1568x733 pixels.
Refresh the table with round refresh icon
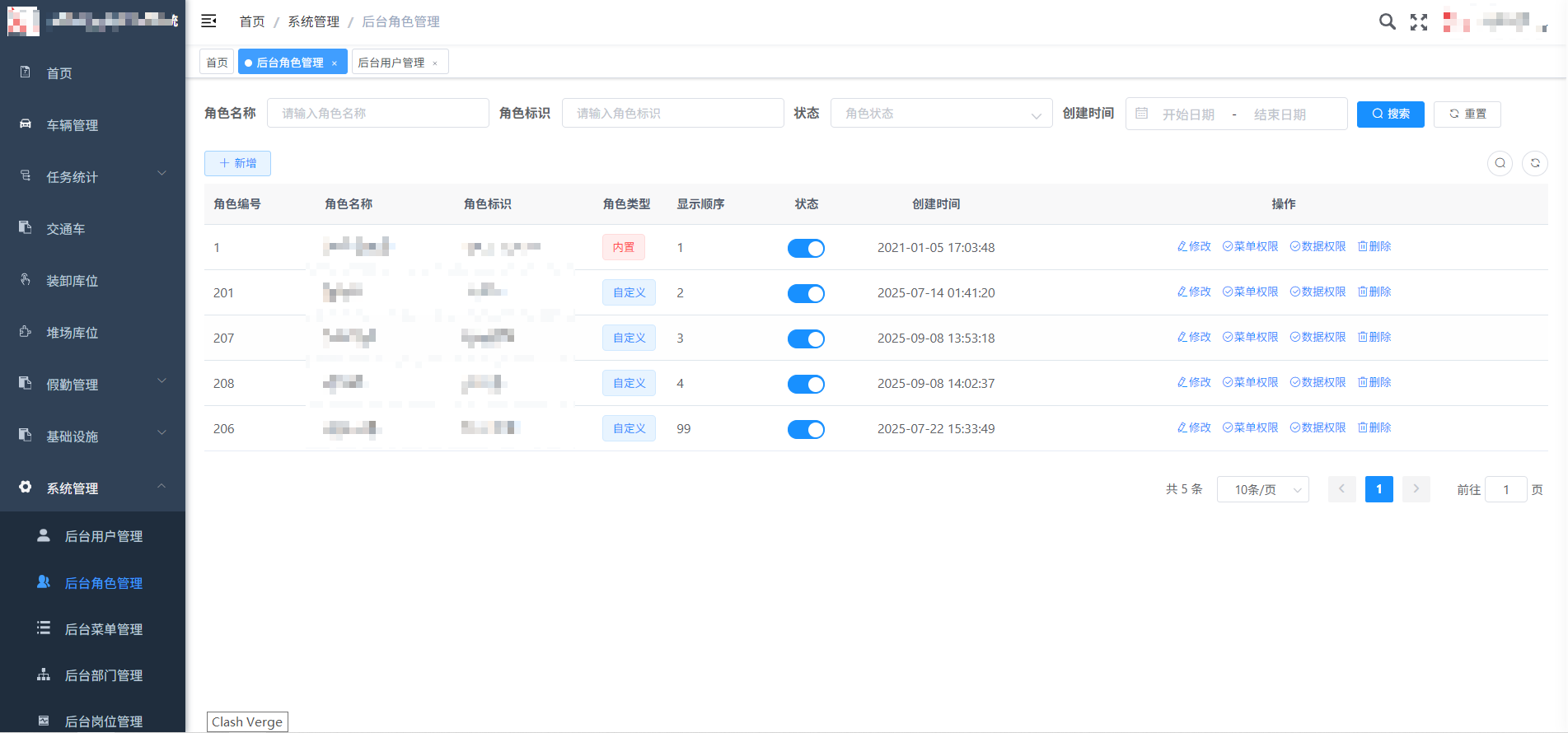click(x=1535, y=163)
